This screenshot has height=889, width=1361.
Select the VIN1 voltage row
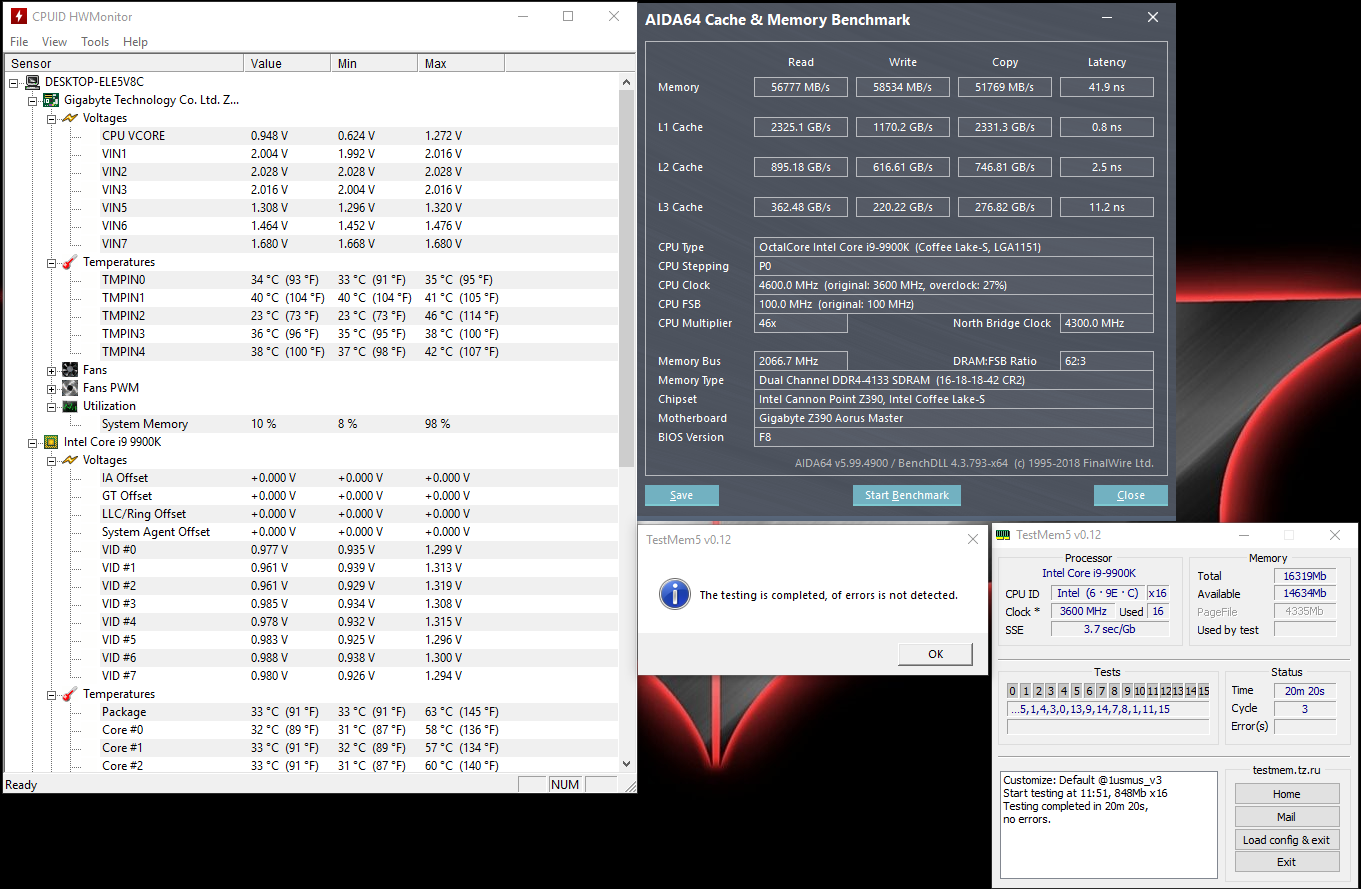tap(312, 154)
